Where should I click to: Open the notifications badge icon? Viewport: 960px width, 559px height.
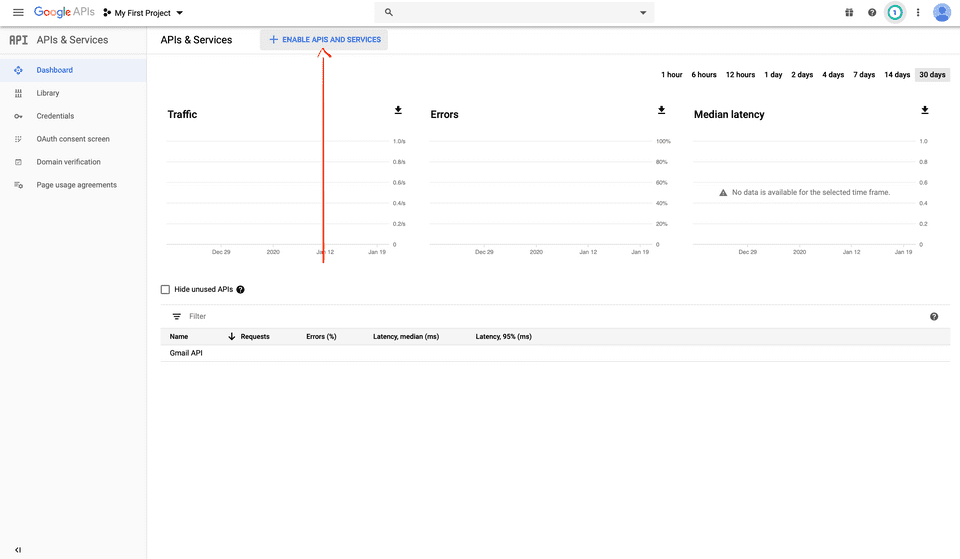pyautogui.click(x=894, y=12)
